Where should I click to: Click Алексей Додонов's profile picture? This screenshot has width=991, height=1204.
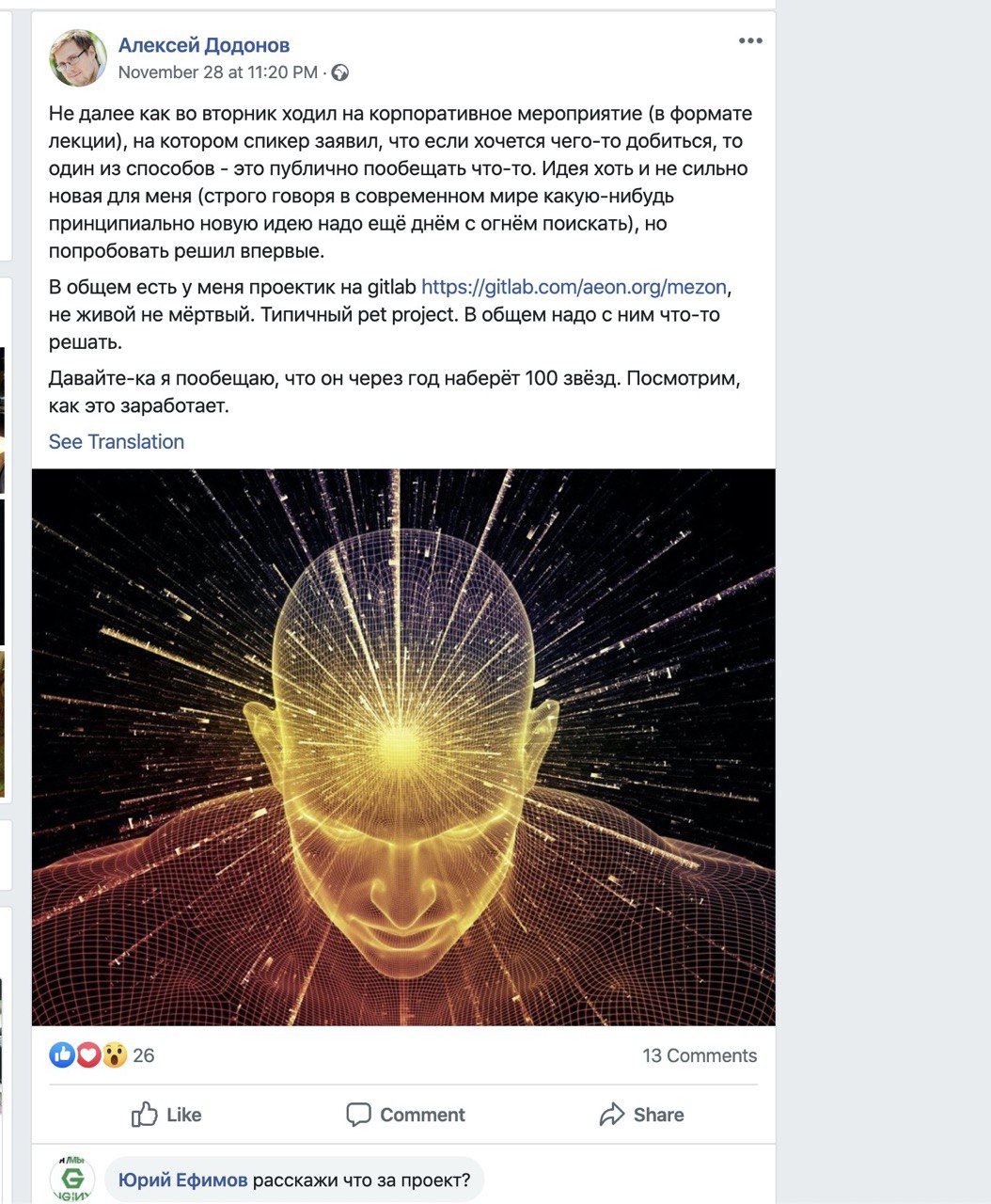pyautogui.click(x=78, y=57)
